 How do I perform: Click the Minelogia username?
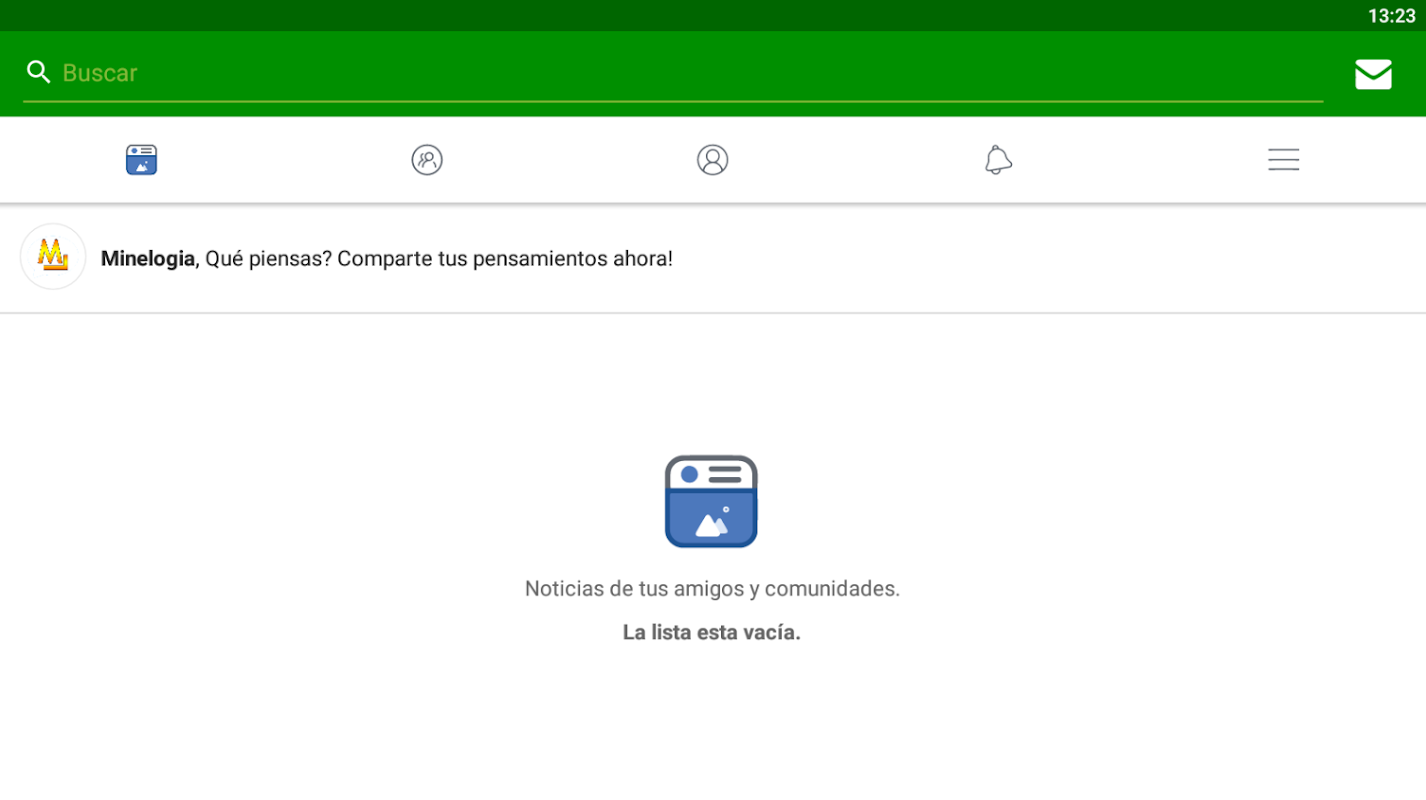[148, 259]
